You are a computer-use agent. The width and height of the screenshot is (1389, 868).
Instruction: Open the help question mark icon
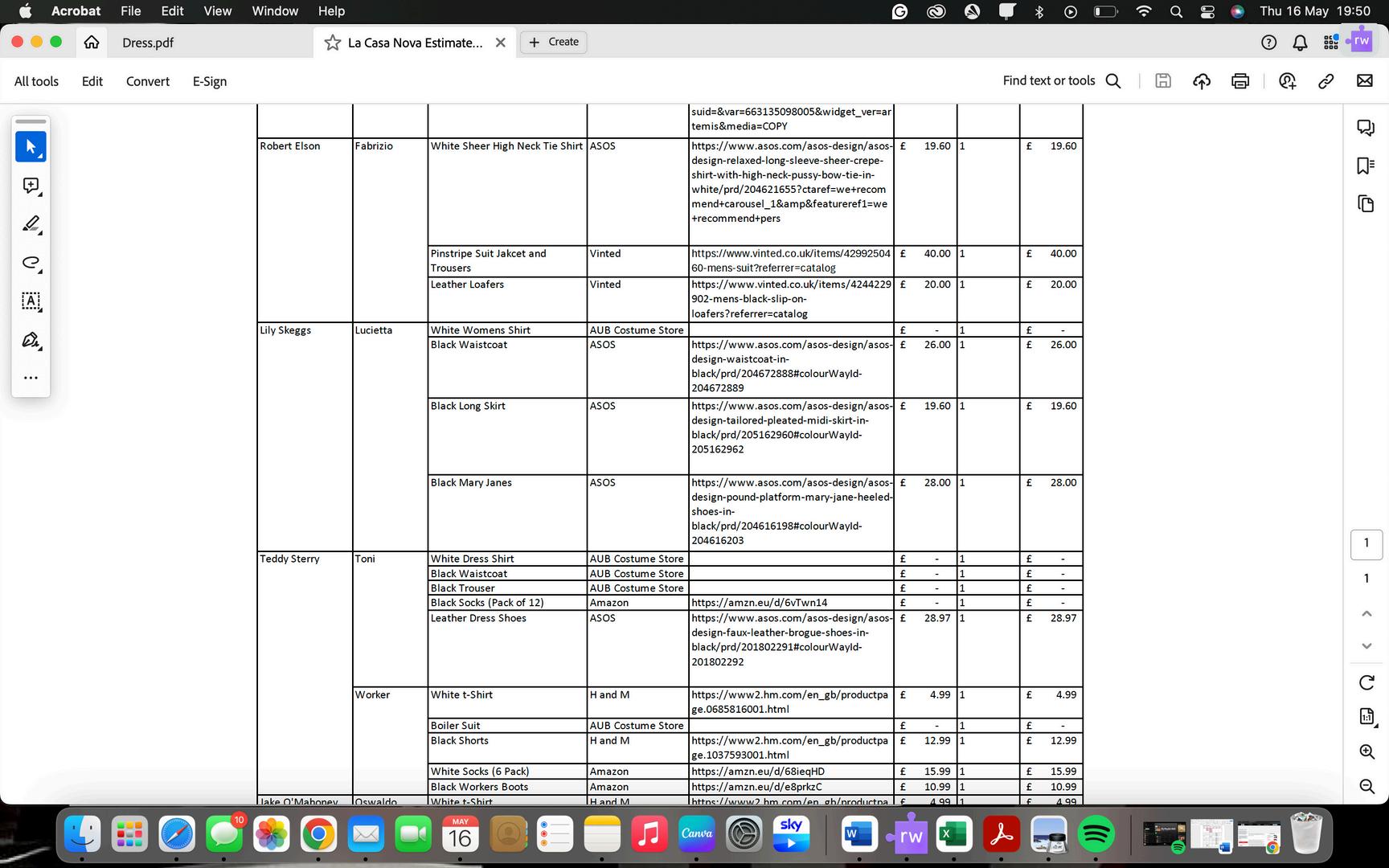pos(1268,43)
